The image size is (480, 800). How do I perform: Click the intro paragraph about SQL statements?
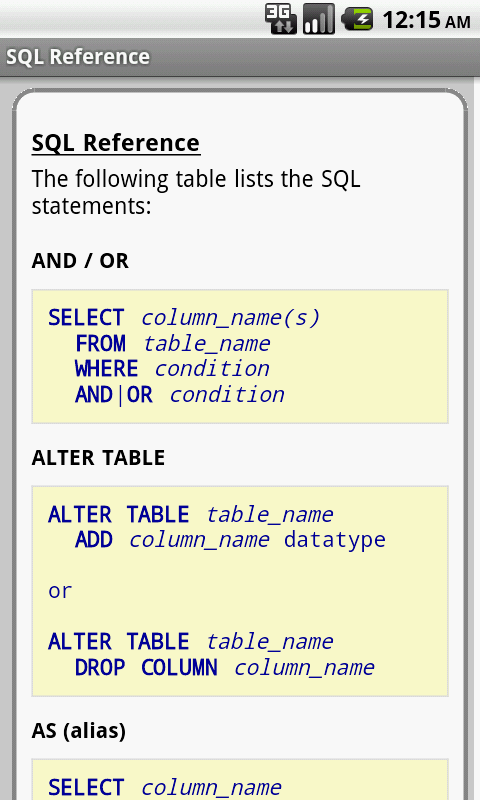pos(196,192)
